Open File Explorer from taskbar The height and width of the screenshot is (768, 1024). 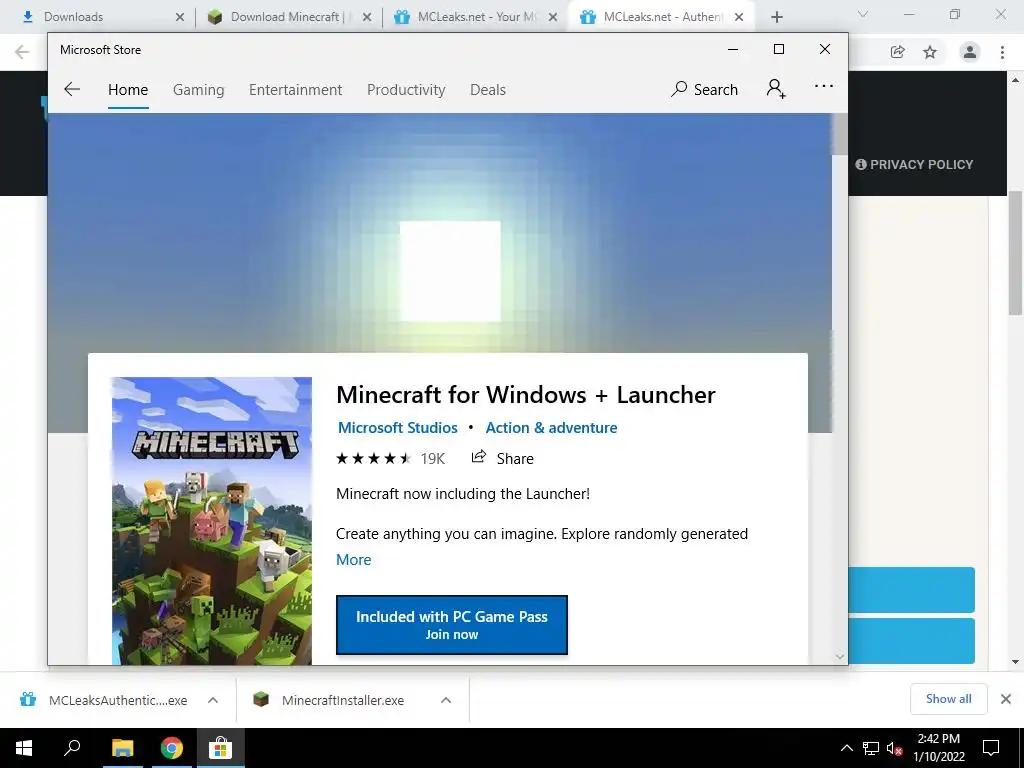click(x=122, y=748)
